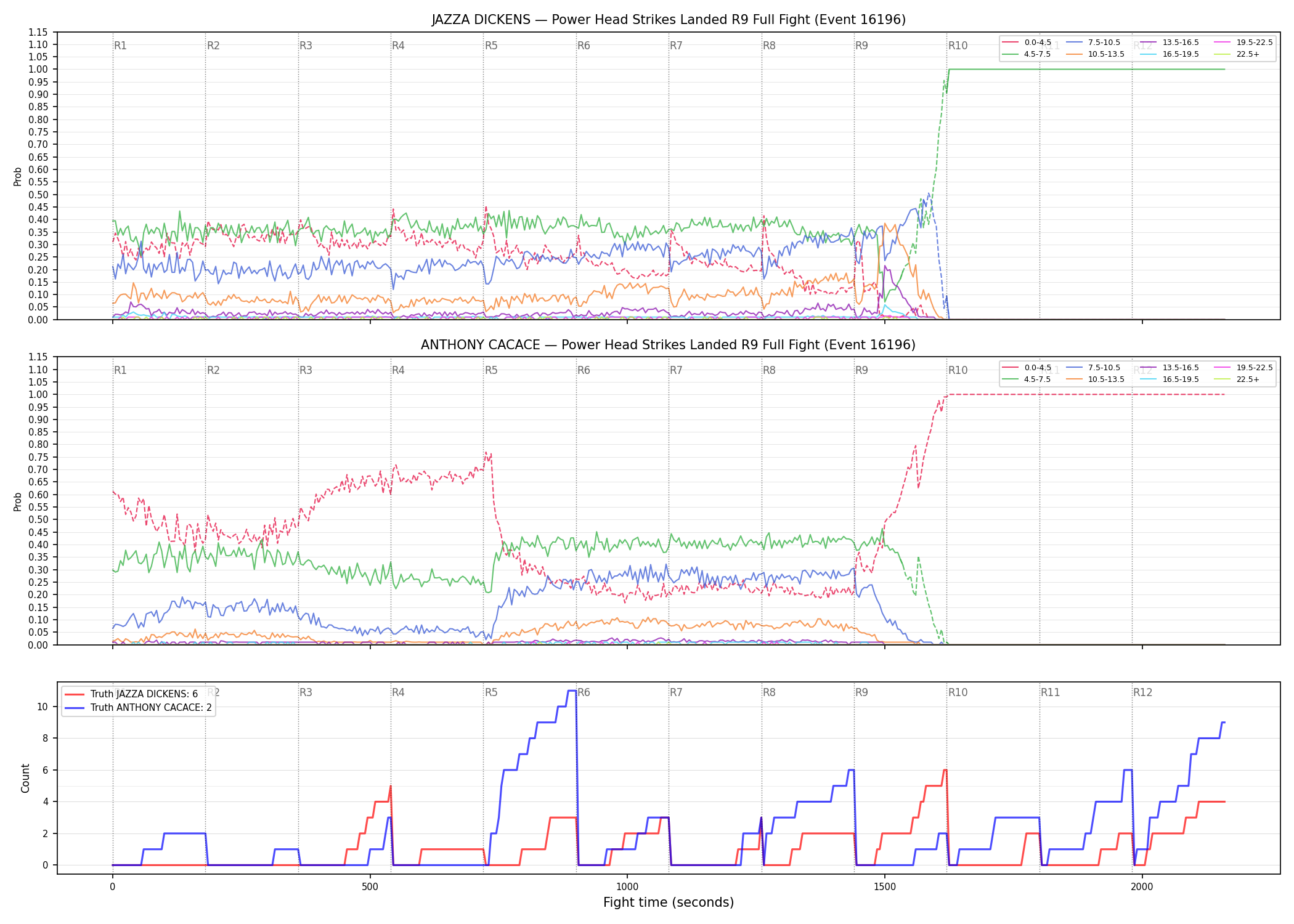Select the 4.5-7.5 legend entry in the Dickens chart
Image resolution: width=1294 pixels, height=924 pixels.
1027,54
